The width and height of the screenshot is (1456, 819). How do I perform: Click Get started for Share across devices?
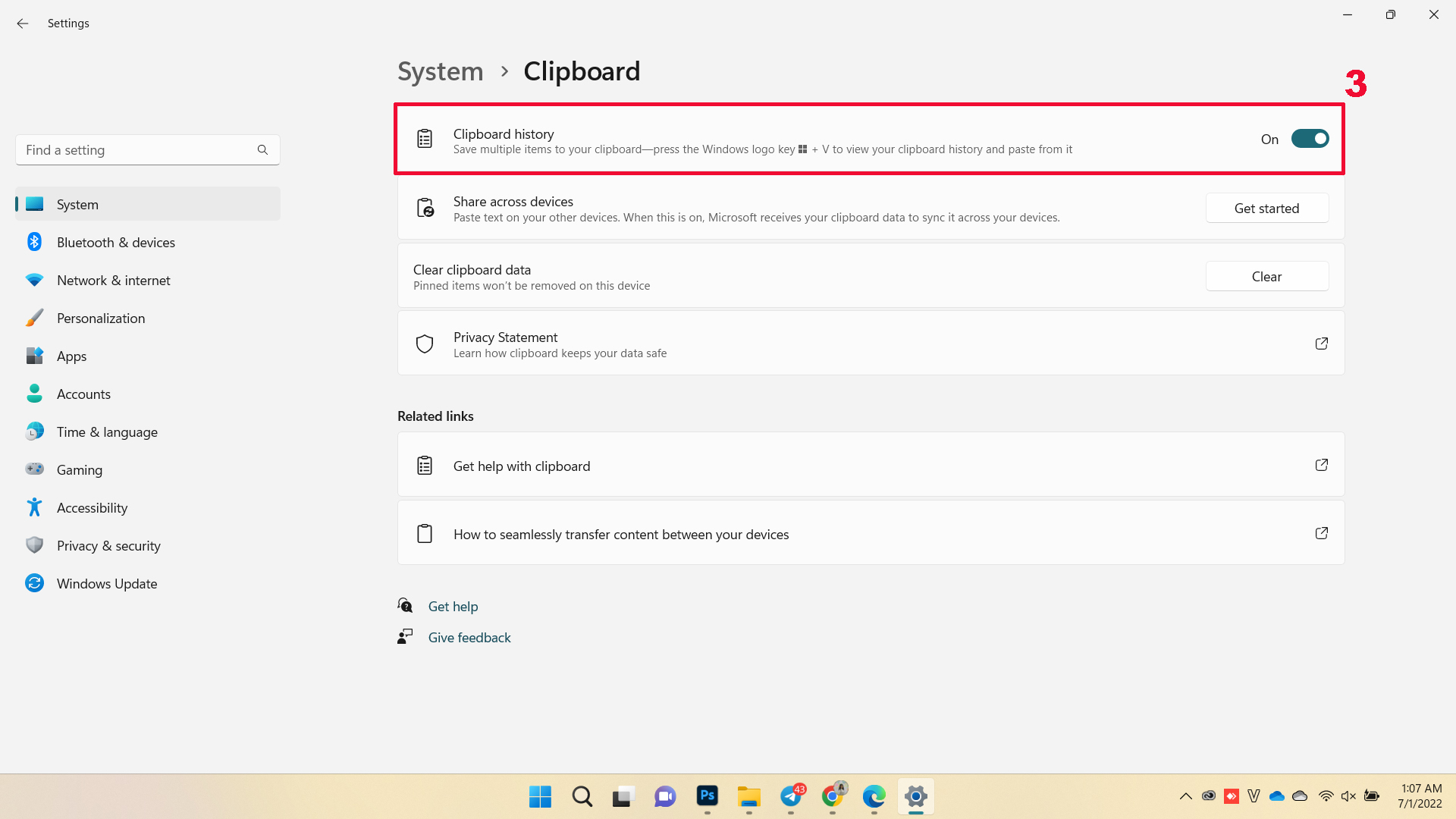click(x=1267, y=208)
